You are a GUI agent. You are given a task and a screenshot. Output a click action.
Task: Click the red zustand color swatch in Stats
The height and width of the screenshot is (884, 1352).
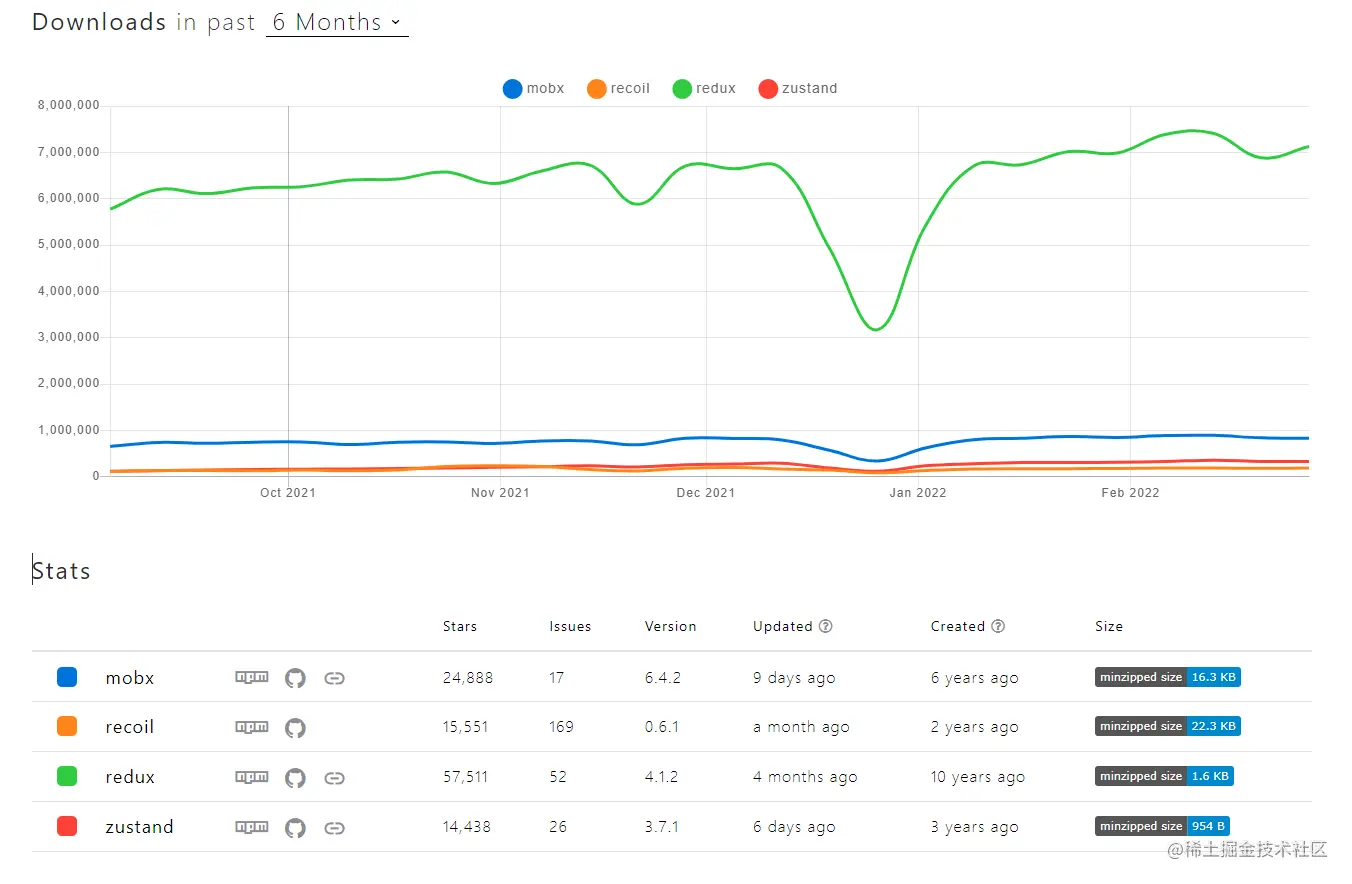point(67,827)
